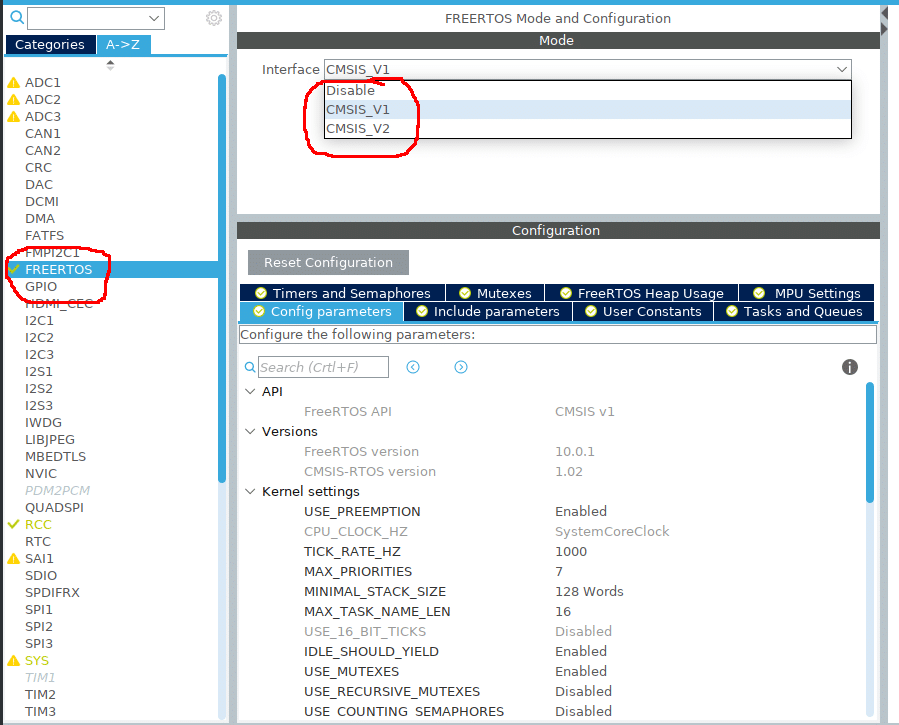Choose CMSIS_V2 from the Interface list
Screen dimensions: 899x725
click(x=588, y=128)
